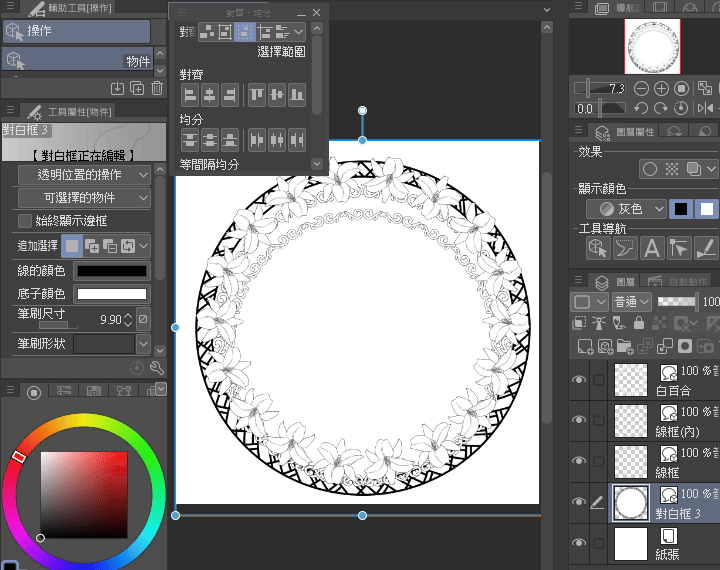Toggle lock box of 白百合 layer

click(x=599, y=380)
